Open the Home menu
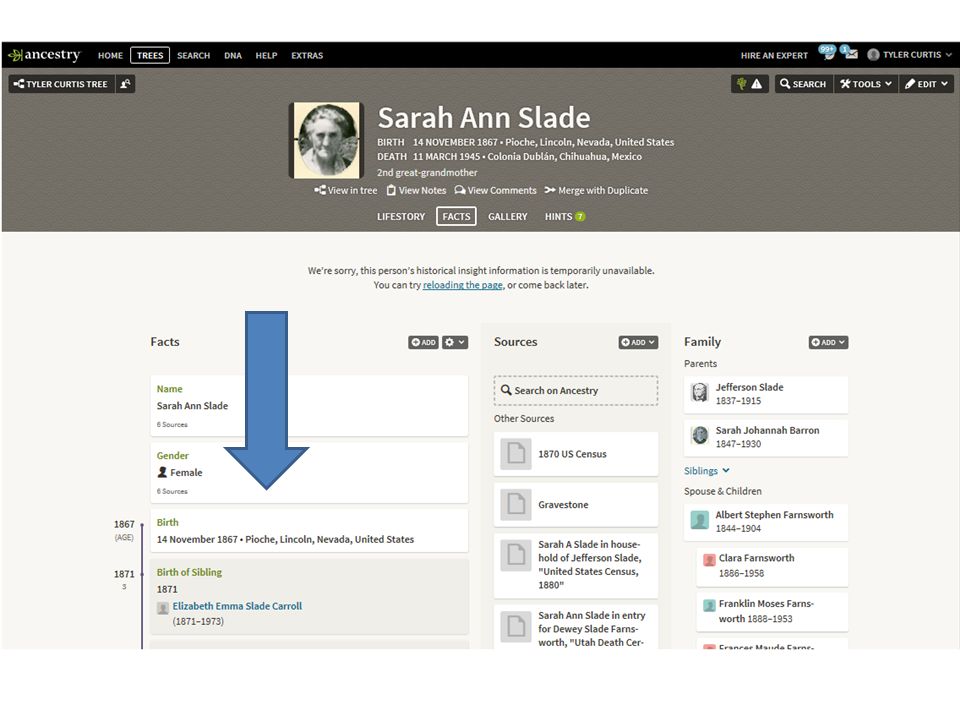The height and width of the screenshot is (720, 960). coord(110,56)
